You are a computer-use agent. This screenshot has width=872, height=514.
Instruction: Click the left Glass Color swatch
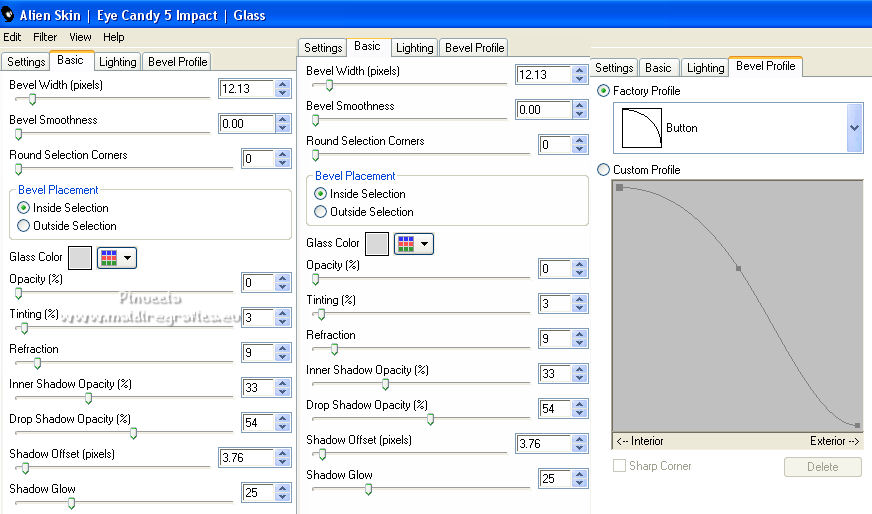pyautogui.click(x=80, y=258)
